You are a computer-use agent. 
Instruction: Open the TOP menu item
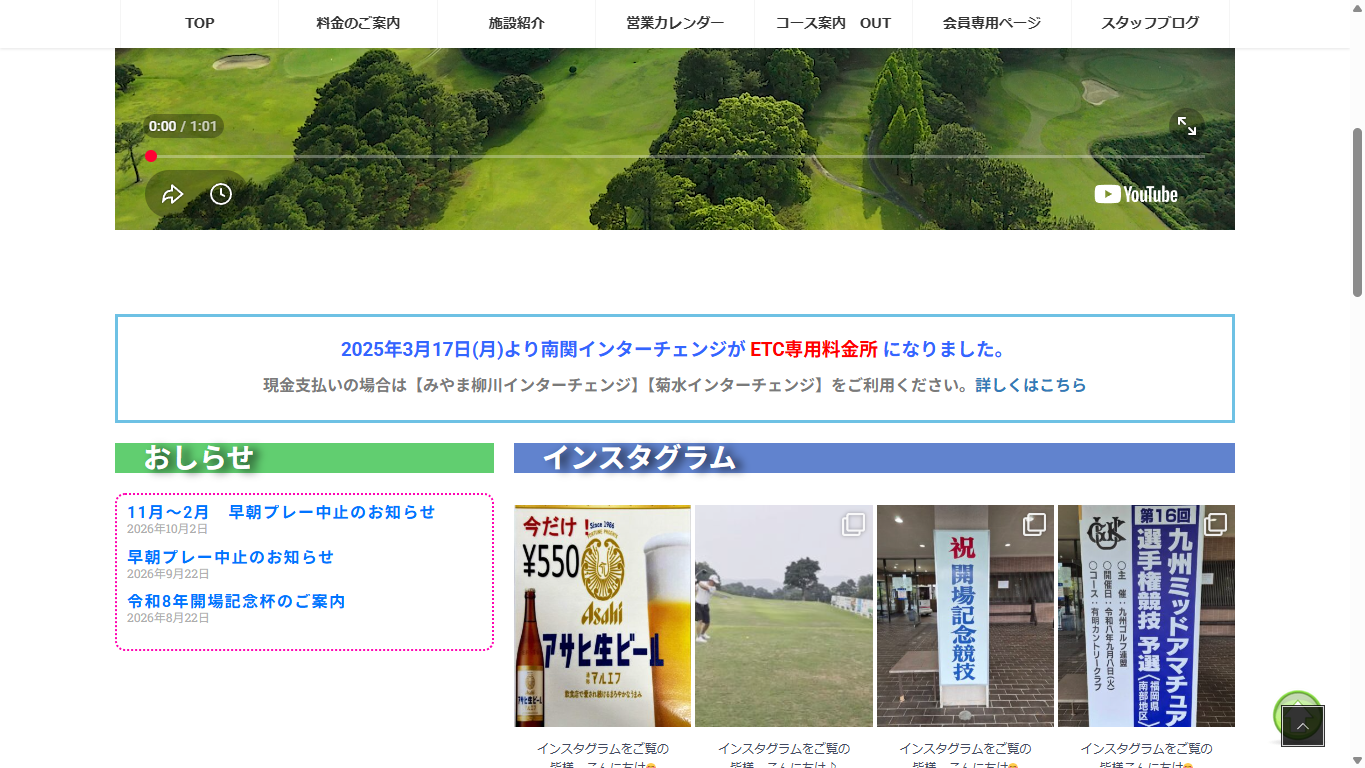pyautogui.click(x=200, y=23)
